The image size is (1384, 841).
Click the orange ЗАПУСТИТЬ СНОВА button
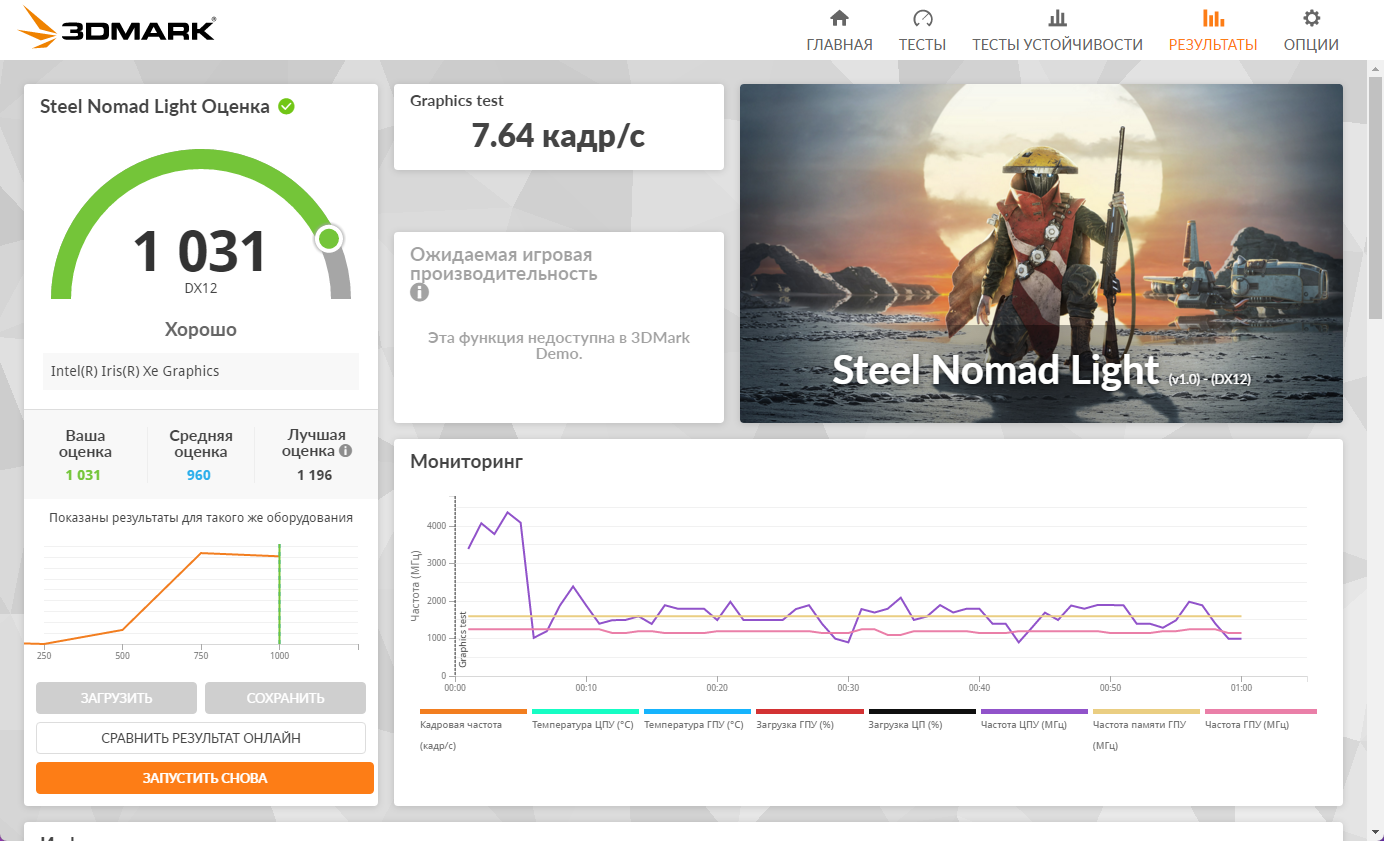[205, 778]
